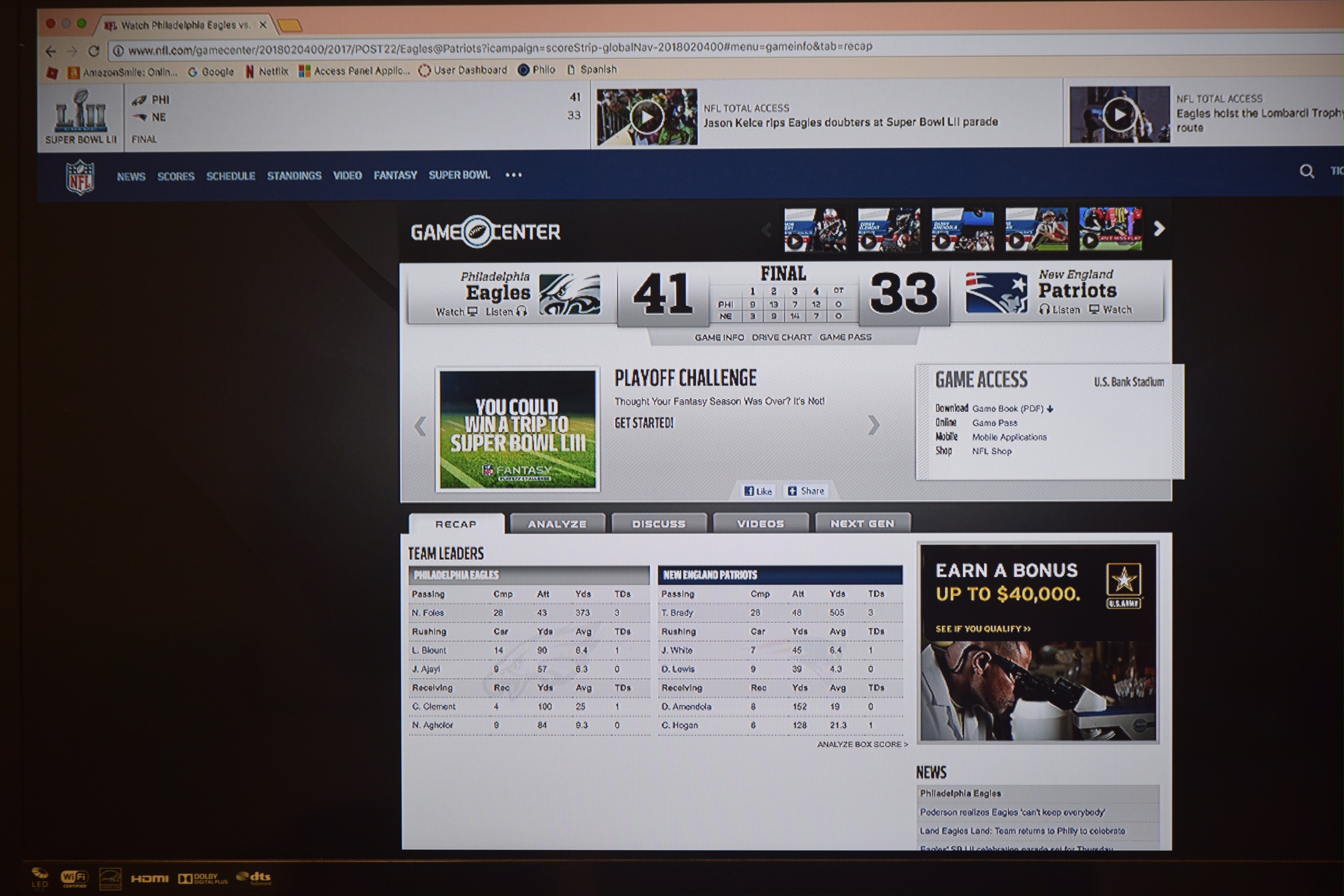
Task: Open the SUPER BOWL menu item
Action: [x=460, y=175]
